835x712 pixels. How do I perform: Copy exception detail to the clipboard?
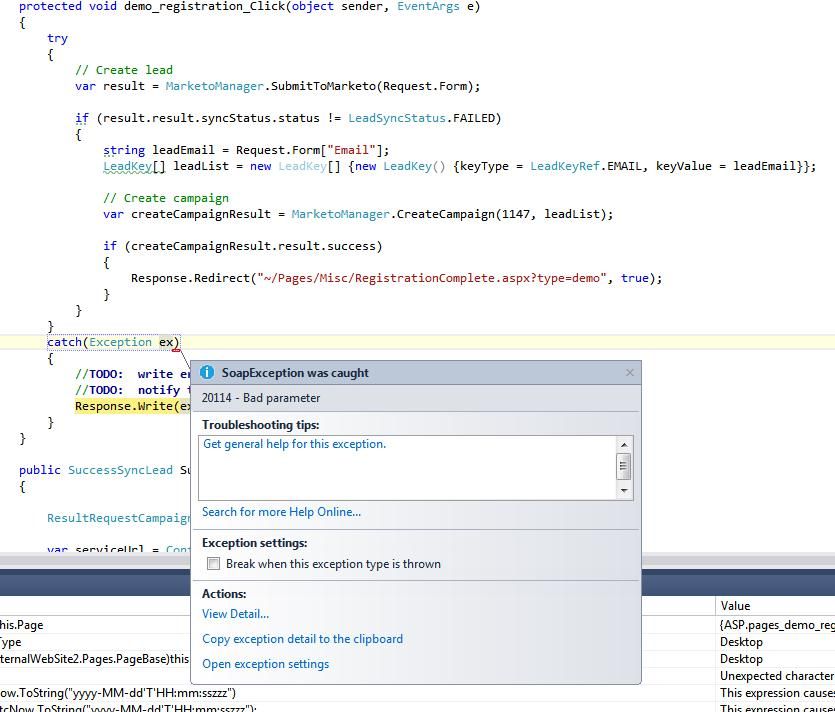(302, 639)
